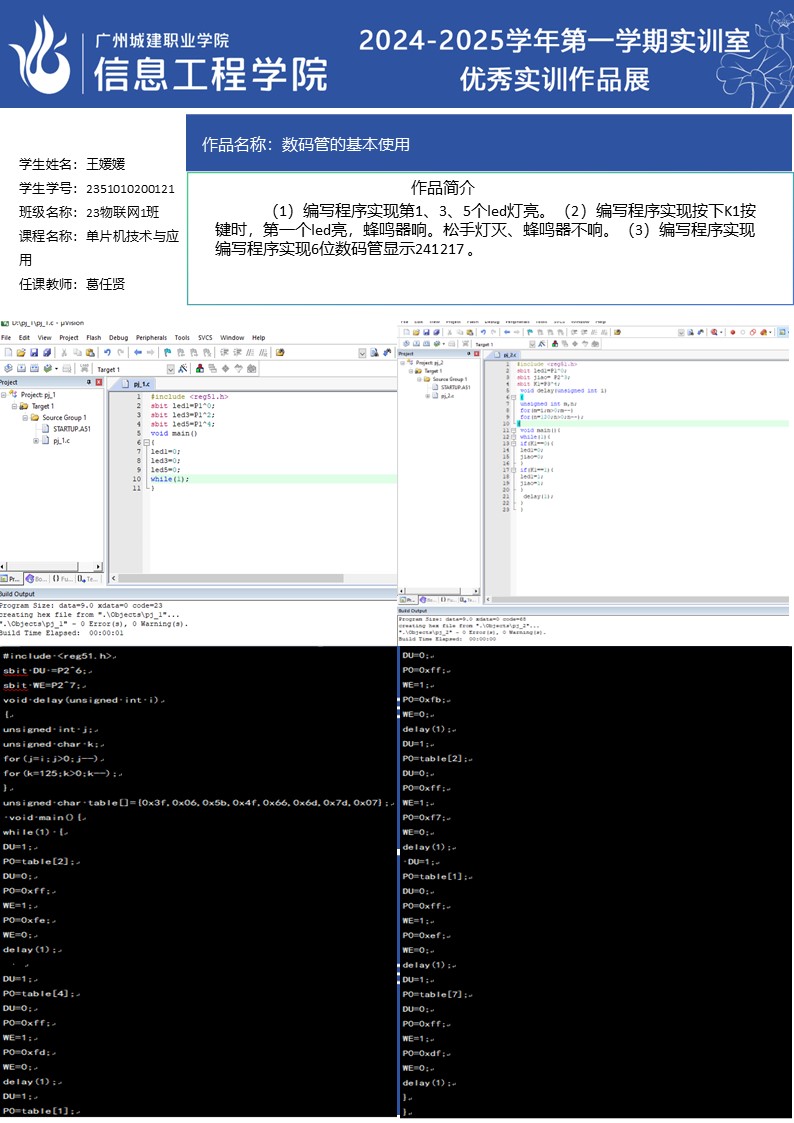Toggle the auto-hide pin on pj_1 Project panel

tap(88, 382)
